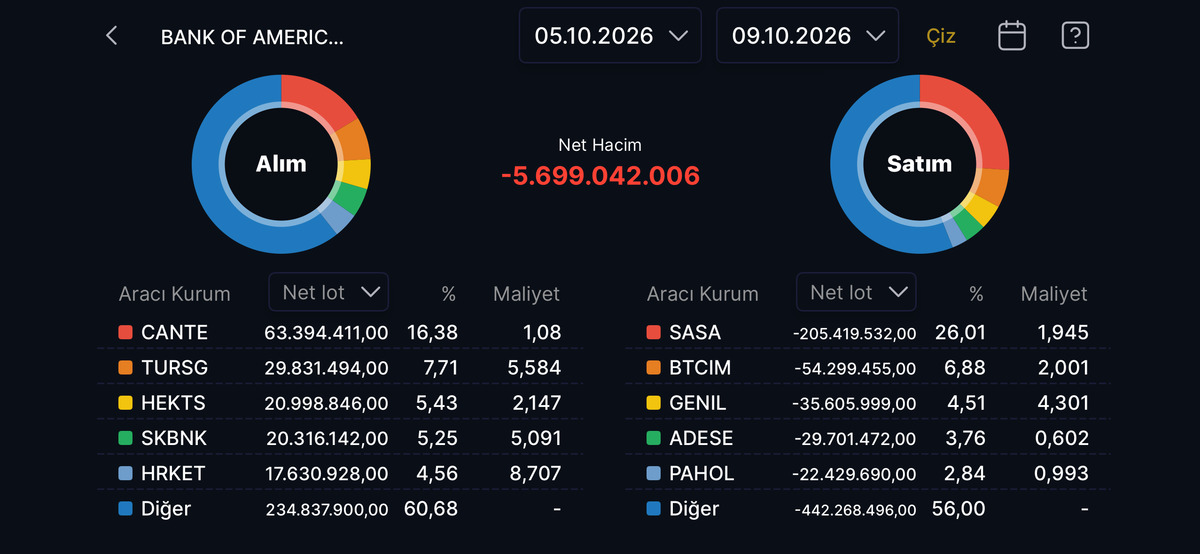Click the BANK OF AMERIC... title
Screen dimensions: 1200x554
252,38
